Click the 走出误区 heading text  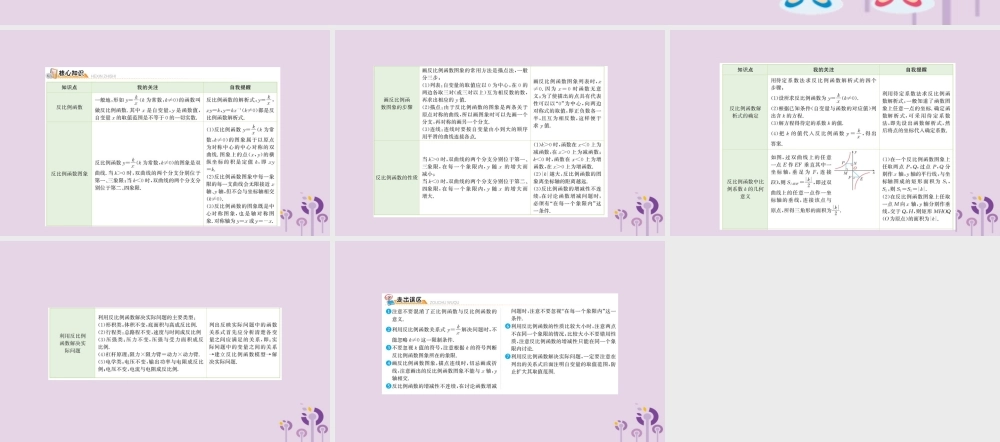408,300
